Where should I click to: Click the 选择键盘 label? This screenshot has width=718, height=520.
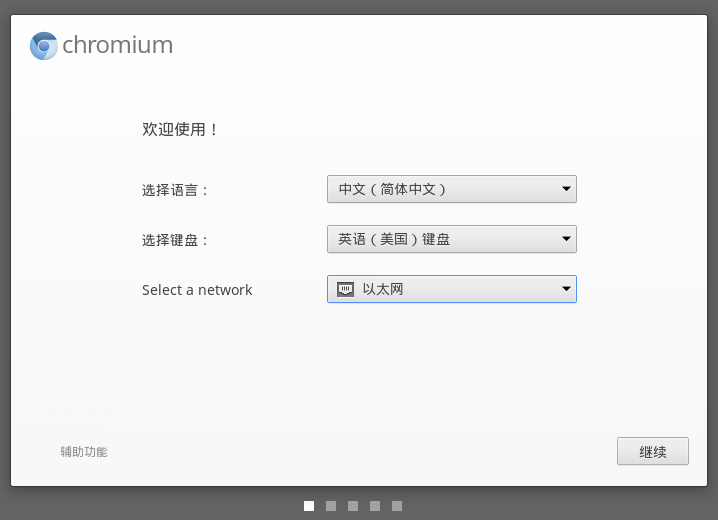tap(175, 240)
